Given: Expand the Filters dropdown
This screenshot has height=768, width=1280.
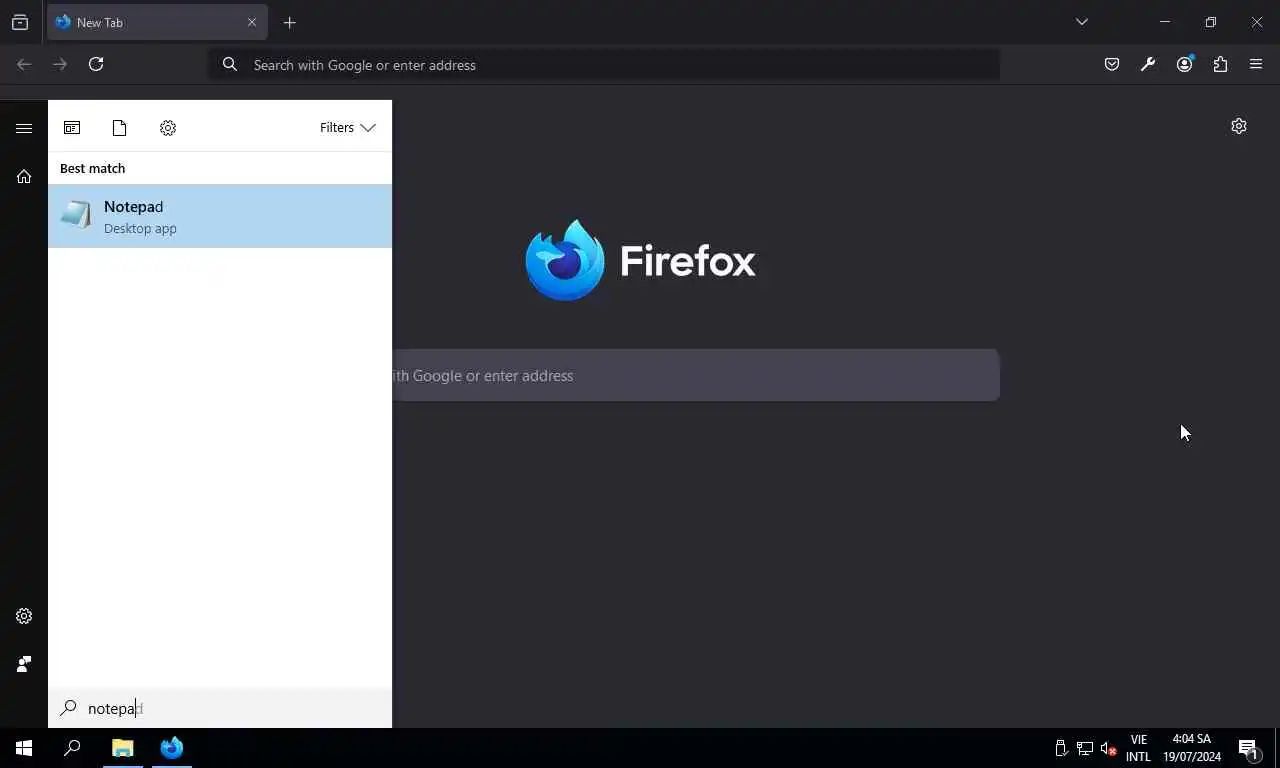Looking at the screenshot, I should click(347, 128).
